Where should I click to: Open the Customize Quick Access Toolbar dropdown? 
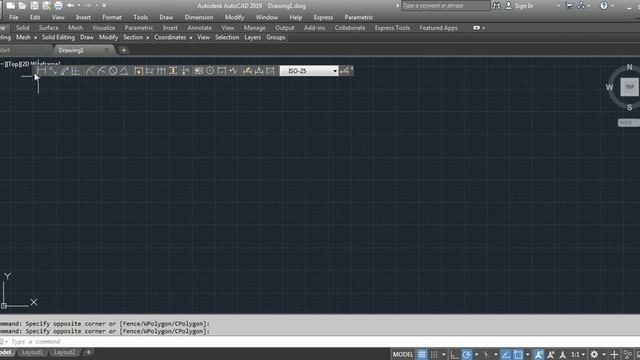[x=104, y=5]
